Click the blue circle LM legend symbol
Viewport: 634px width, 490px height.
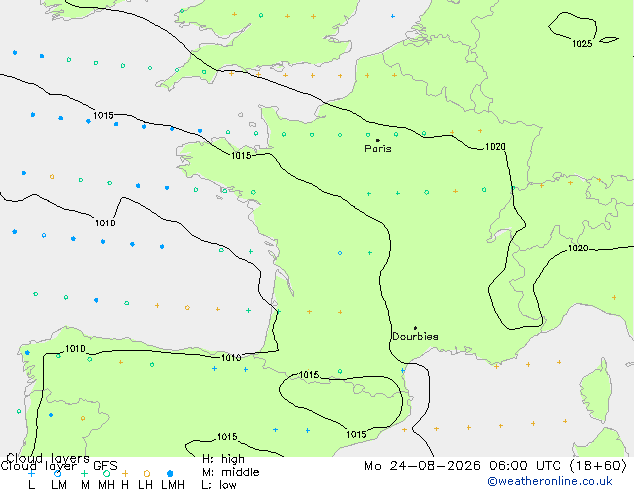tap(57, 473)
